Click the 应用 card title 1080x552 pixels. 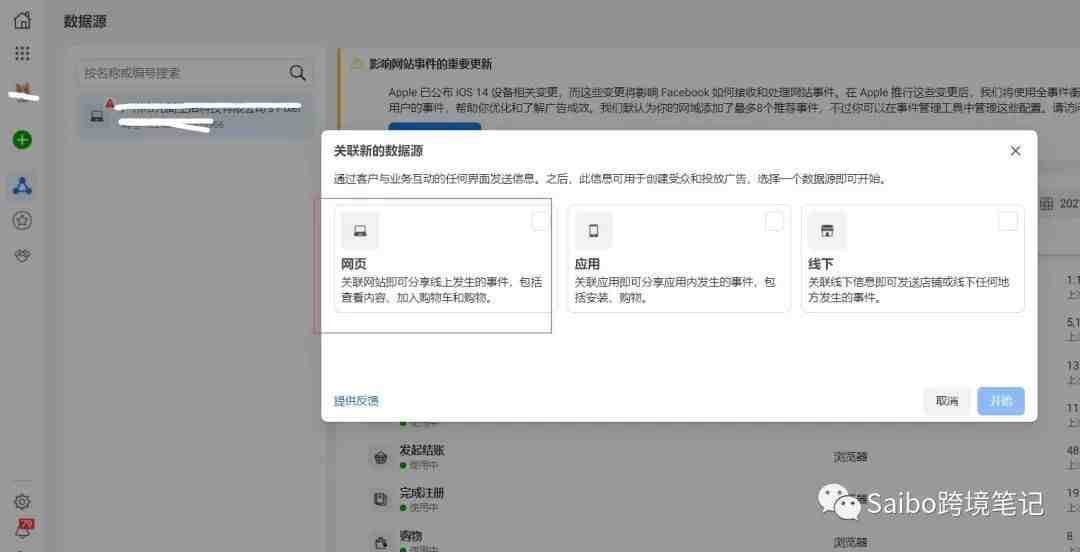tap(588, 265)
